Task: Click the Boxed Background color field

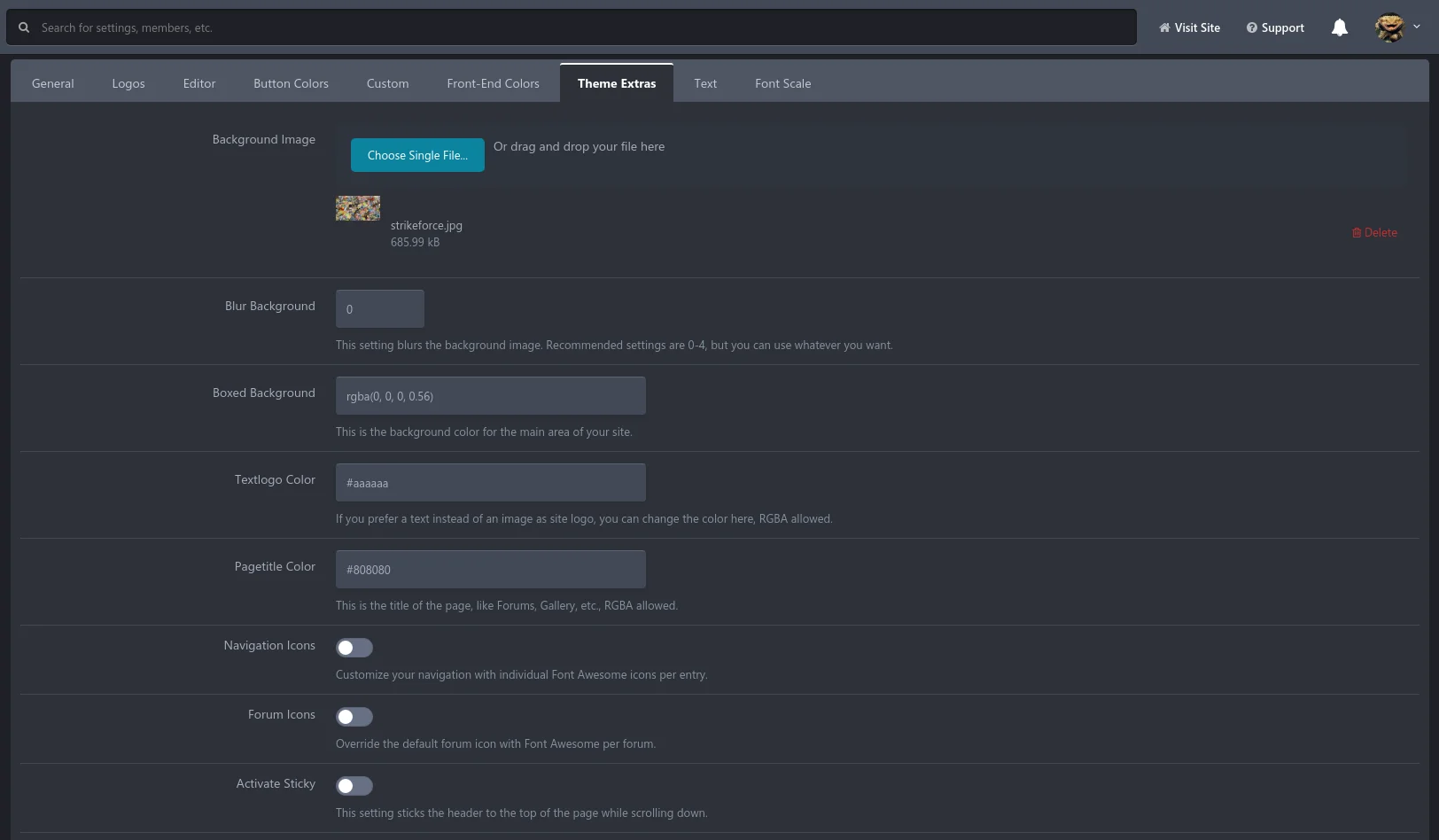Action: (490, 396)
